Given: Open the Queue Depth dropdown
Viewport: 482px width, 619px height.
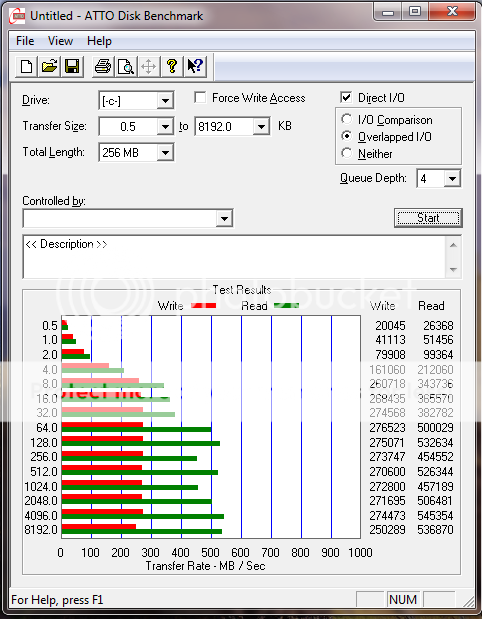Looking at the screenshot, I should point(452,179).
